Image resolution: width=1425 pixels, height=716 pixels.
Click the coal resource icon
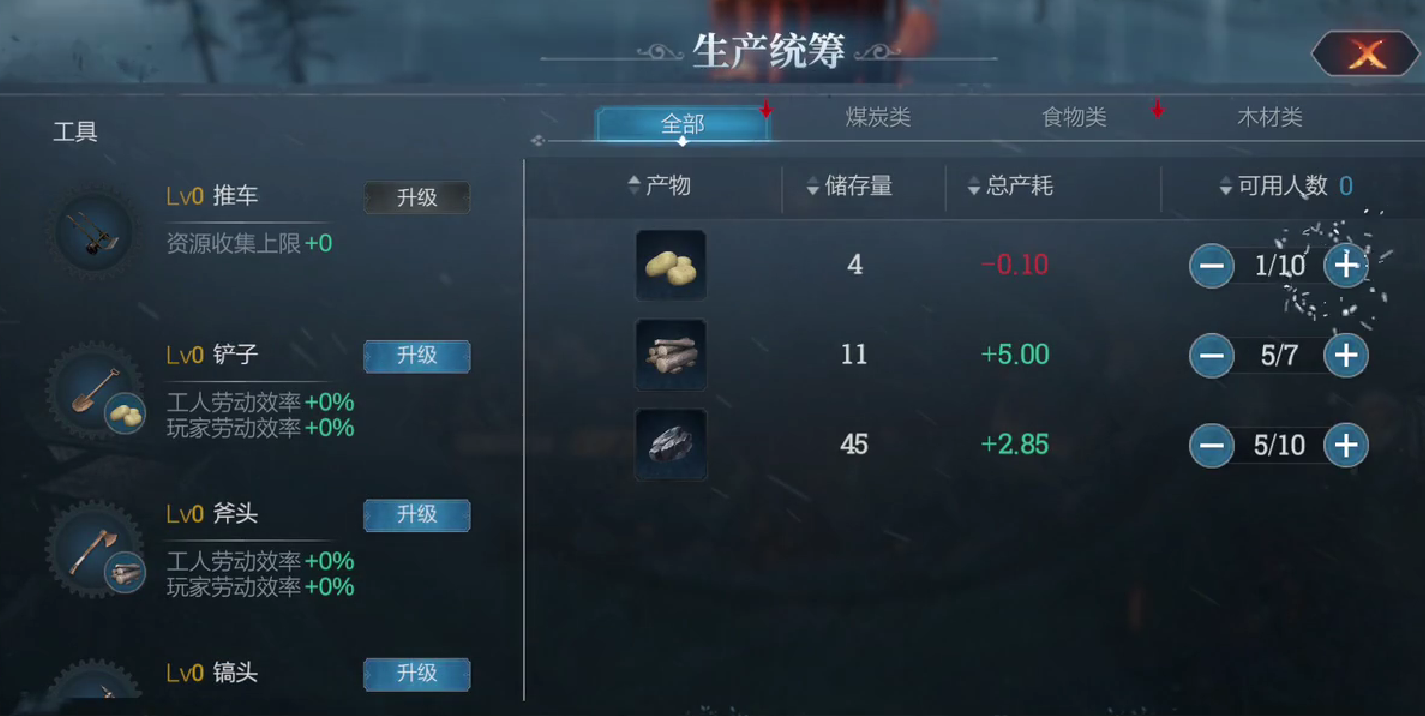coord(671,444)
